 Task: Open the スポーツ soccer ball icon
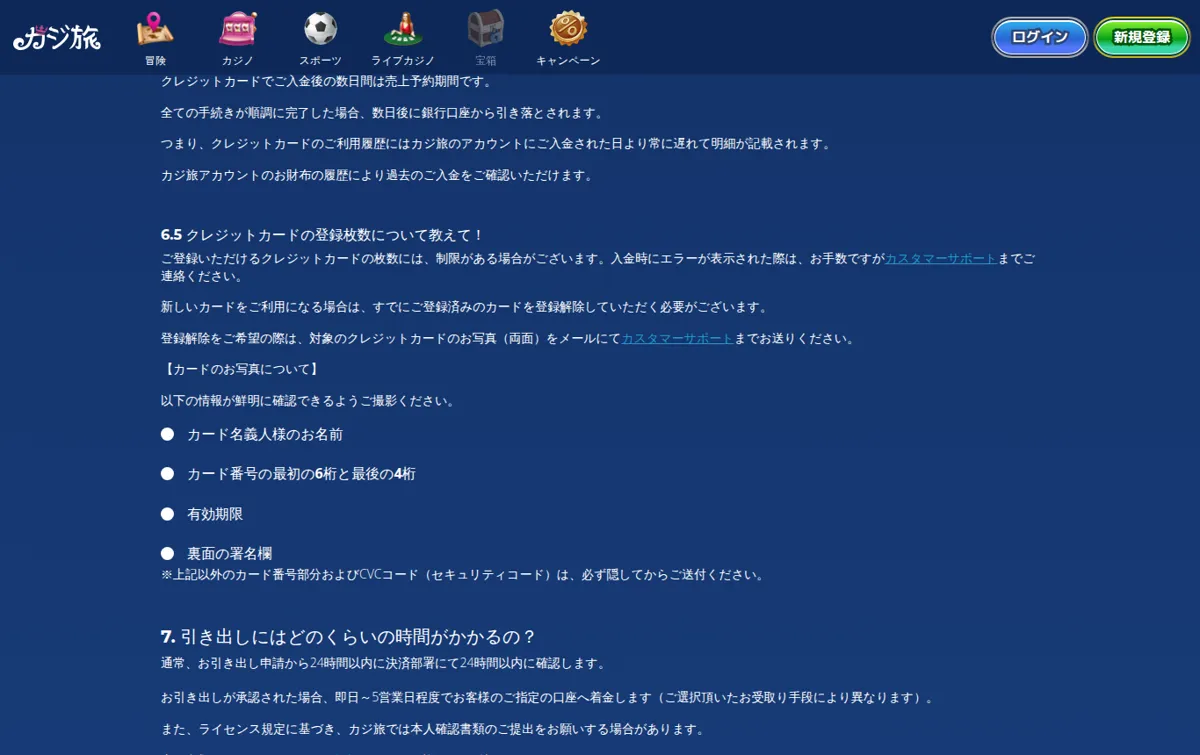click(x=320, y=28)
